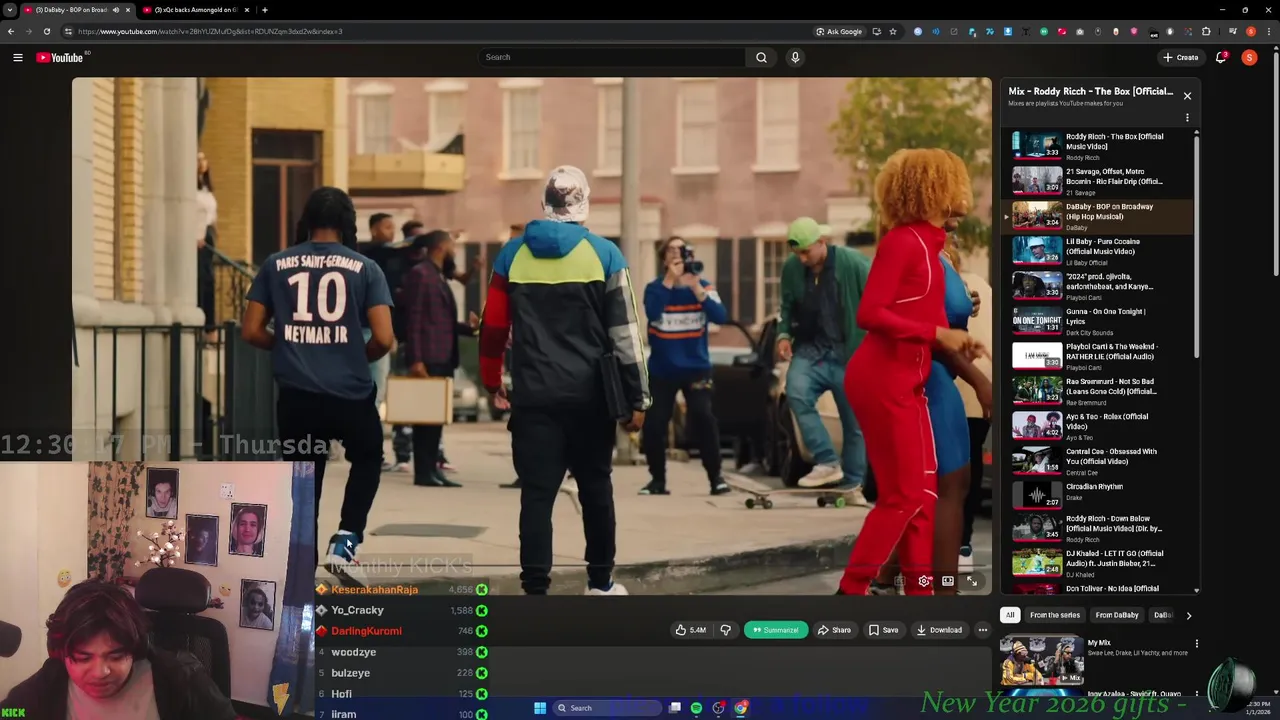Open the Chrome extensions puzzle icon

1206,31
